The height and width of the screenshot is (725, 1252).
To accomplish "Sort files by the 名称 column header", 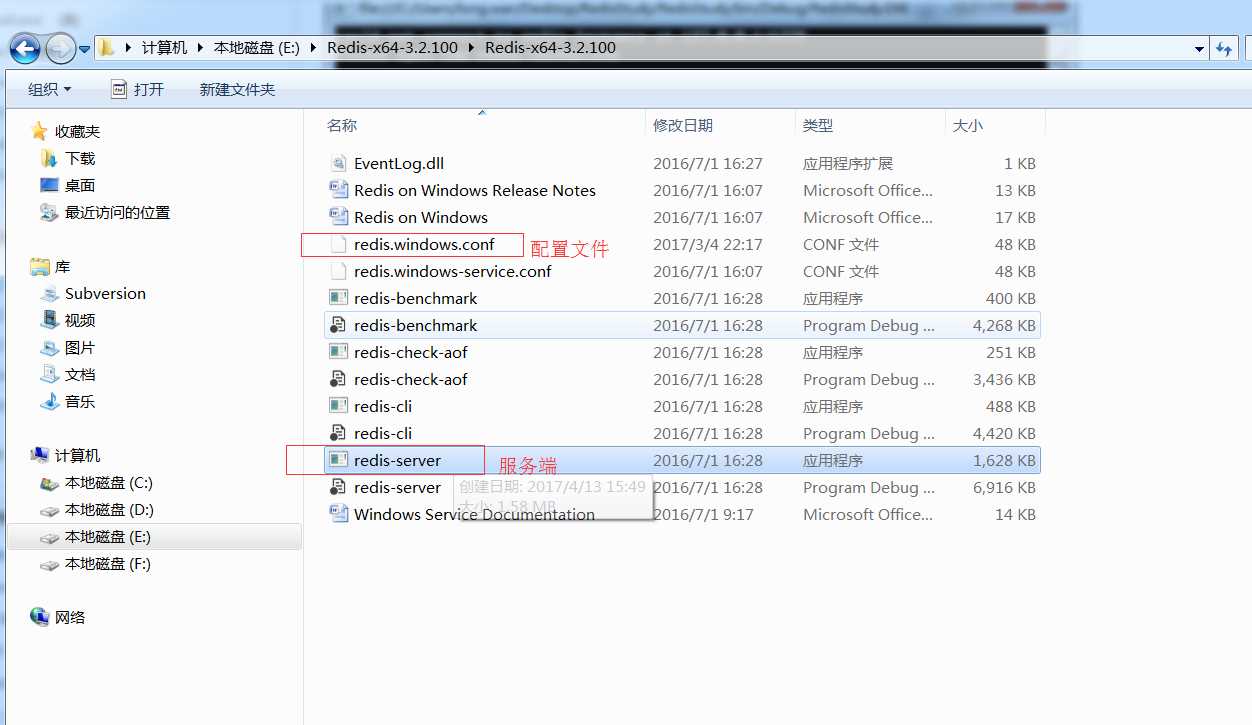I will (342, 125).
